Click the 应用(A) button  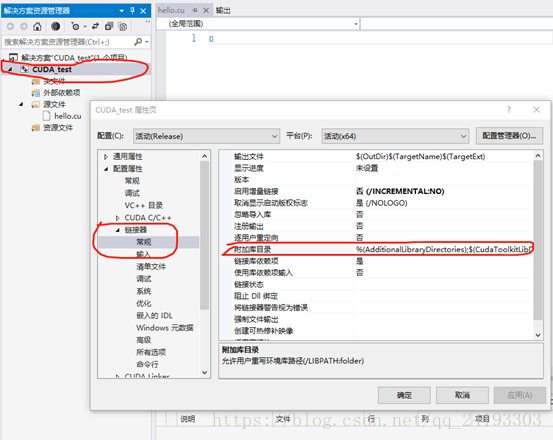519,395
